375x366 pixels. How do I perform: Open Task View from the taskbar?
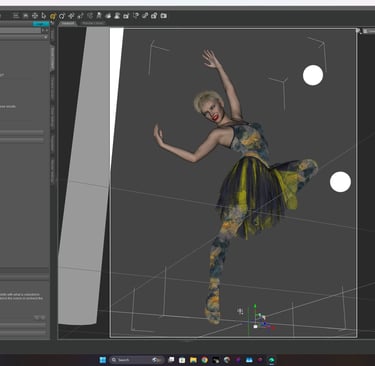click(171, 360)
